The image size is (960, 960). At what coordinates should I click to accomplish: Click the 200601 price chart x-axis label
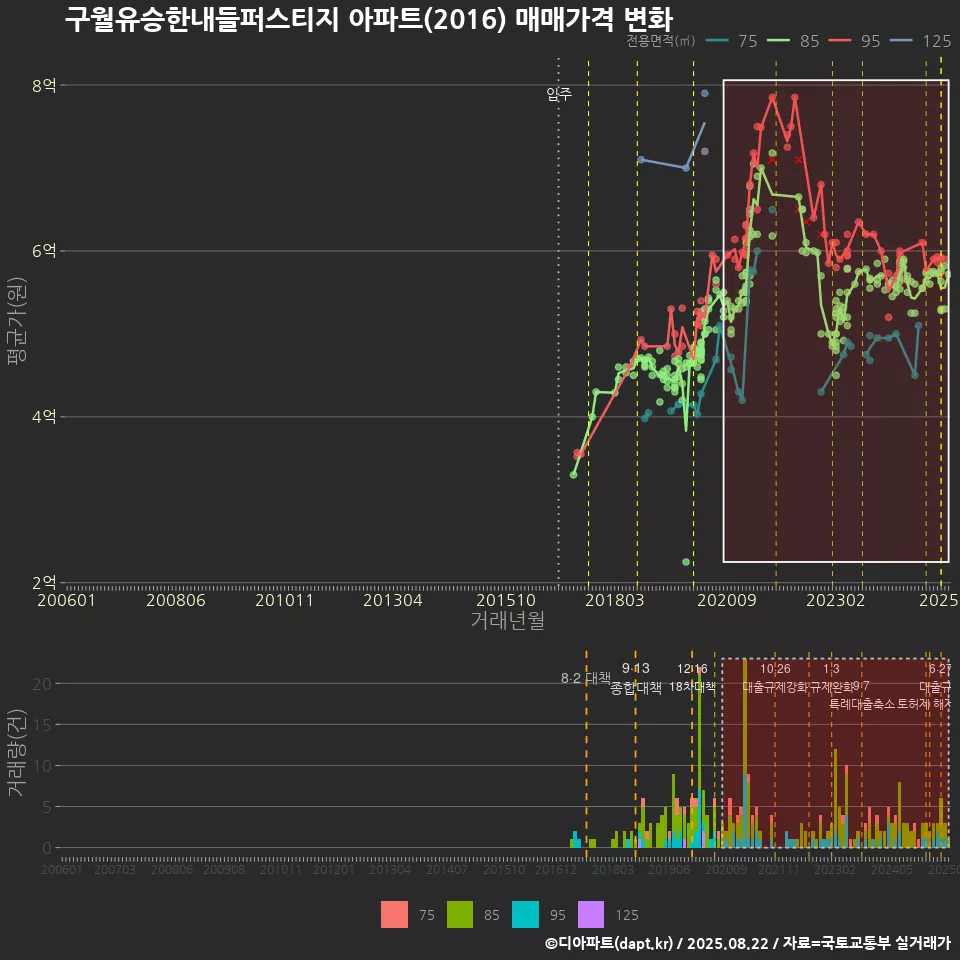[67, 600]
